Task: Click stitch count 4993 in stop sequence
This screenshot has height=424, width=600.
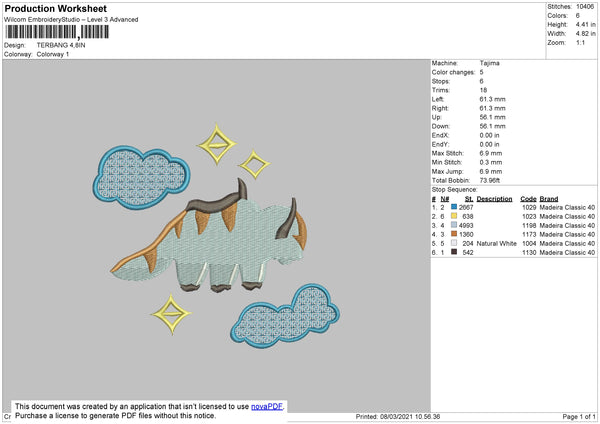Action: click(x=466, y=225)
